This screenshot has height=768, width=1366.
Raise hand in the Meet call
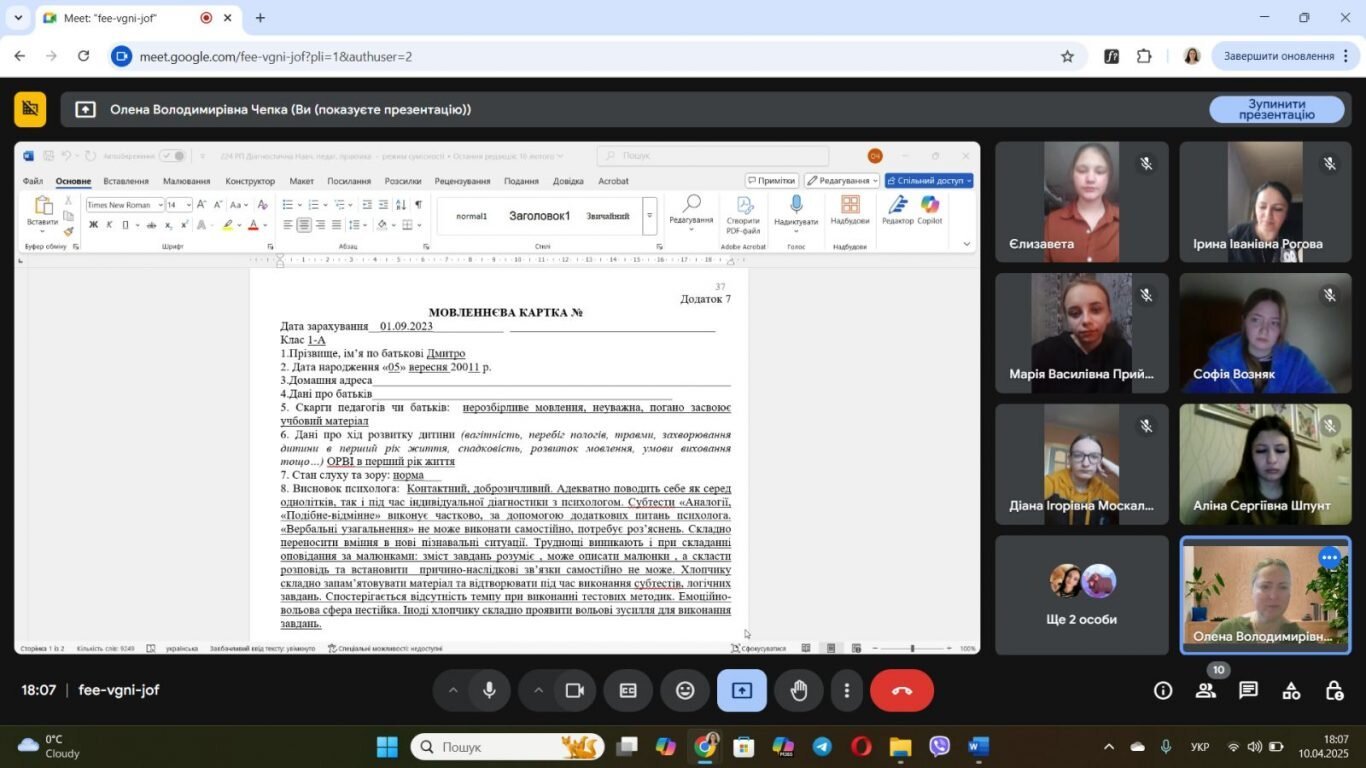[799, 690]
